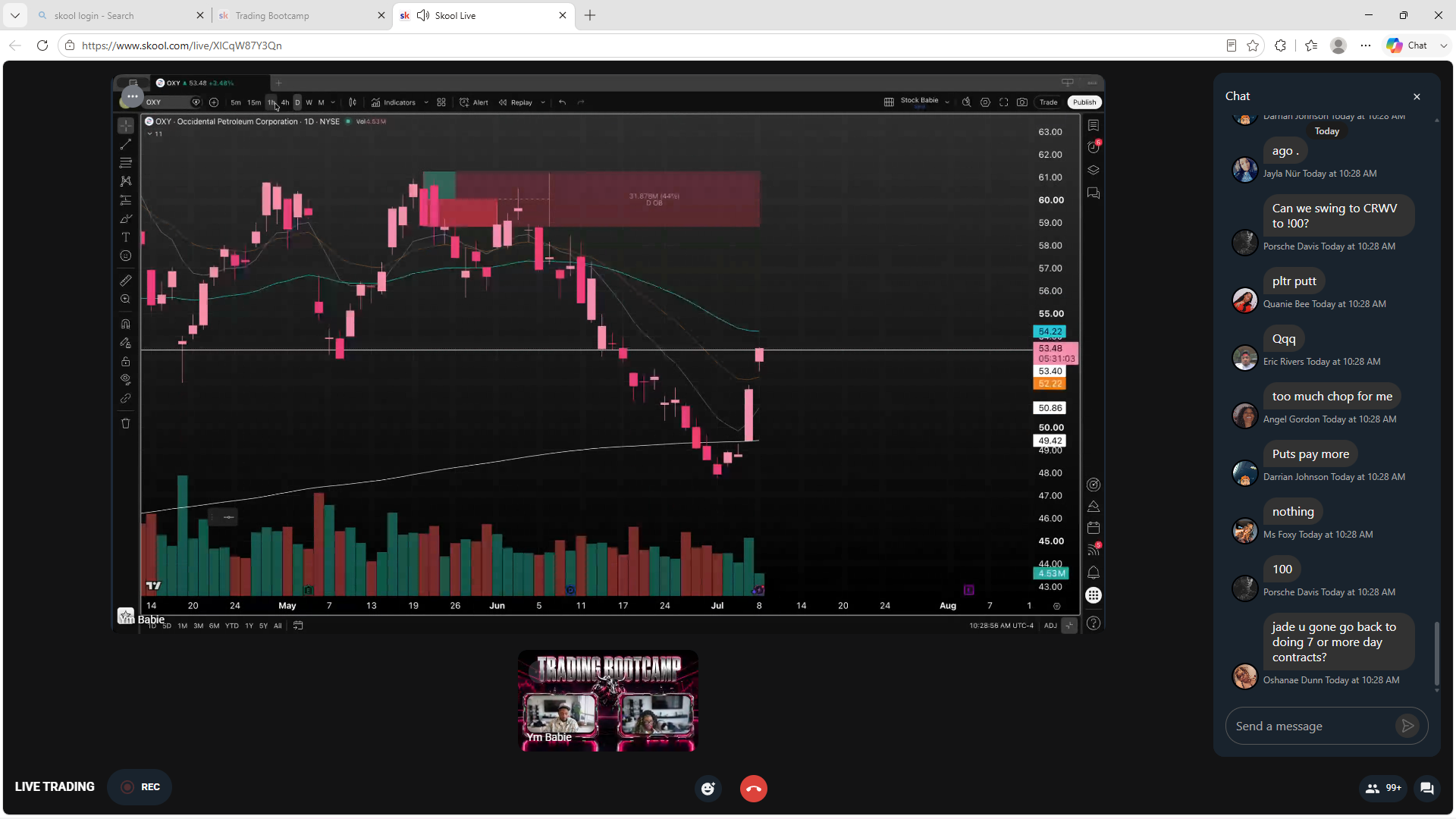Image resolution: width=1456 pixels, height=819 pixels.
Task: Add a symbol to compare with plus icon
Action: point(214,102)
